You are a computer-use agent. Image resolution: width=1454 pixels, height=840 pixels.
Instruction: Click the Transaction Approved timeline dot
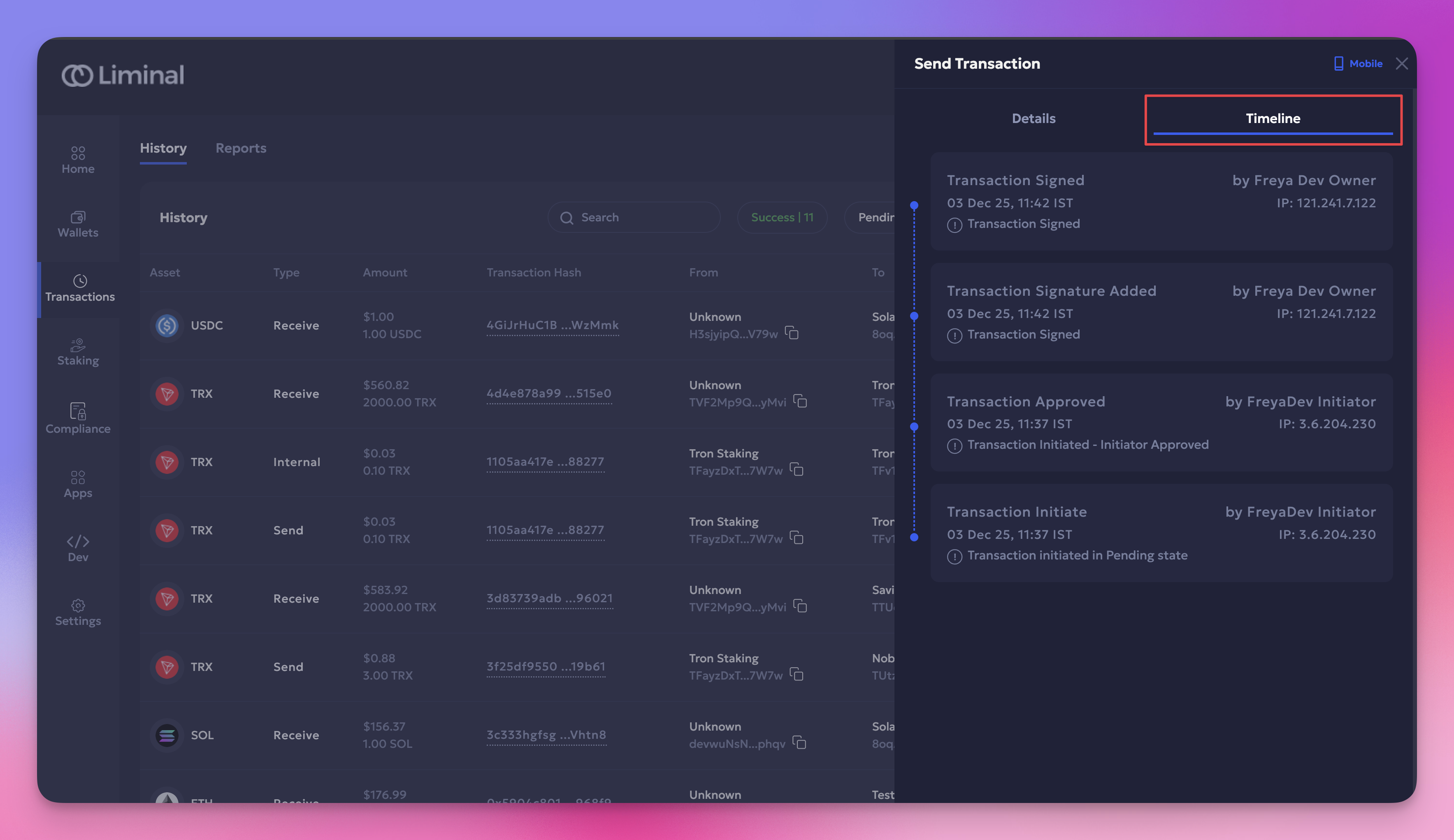click(914, 427)
